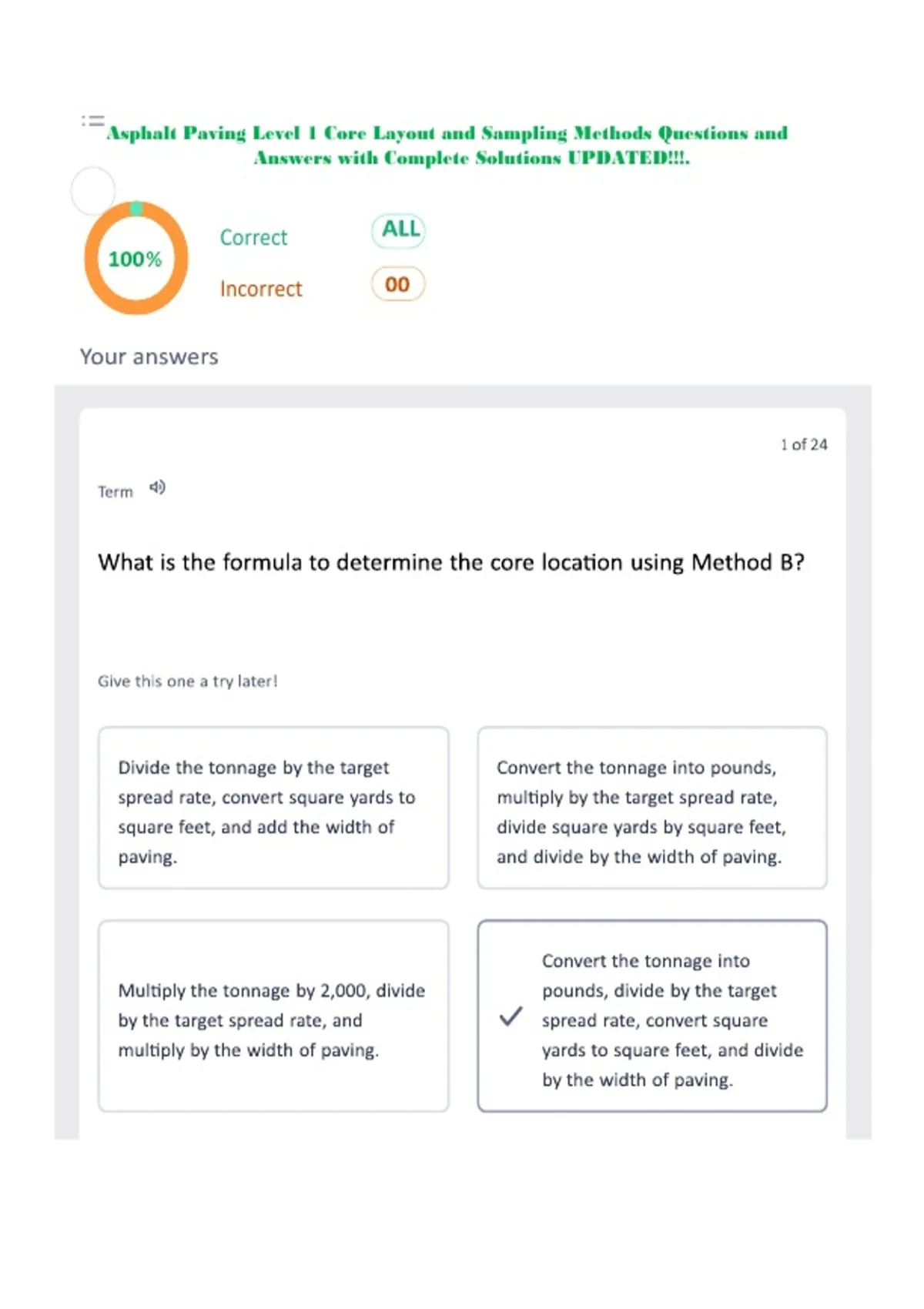Click 'Give this one a try later!' message
The height and width of the screenshot is (1309, 924).
click(187, 681)
